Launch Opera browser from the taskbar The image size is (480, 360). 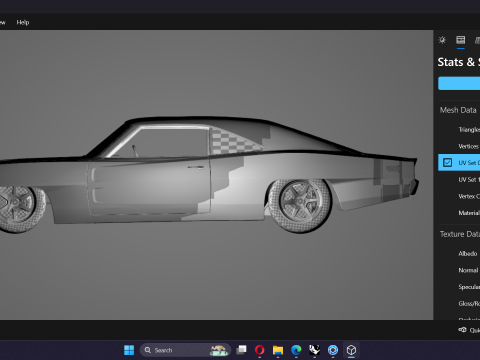pyautogui.click(x=260, y=350)
